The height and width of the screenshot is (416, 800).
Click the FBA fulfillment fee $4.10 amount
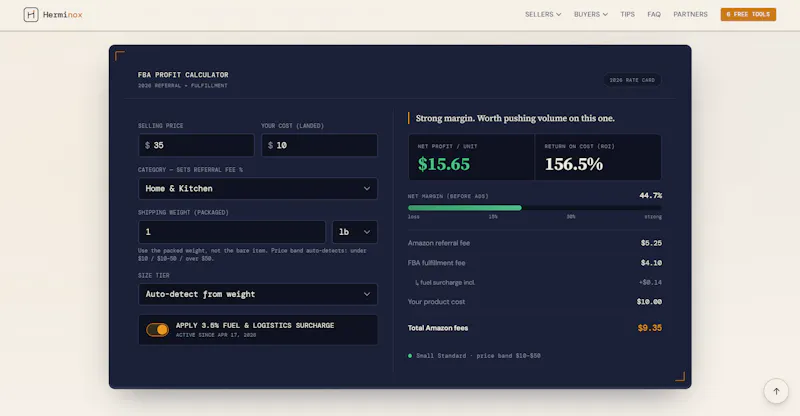pos(651,263)
